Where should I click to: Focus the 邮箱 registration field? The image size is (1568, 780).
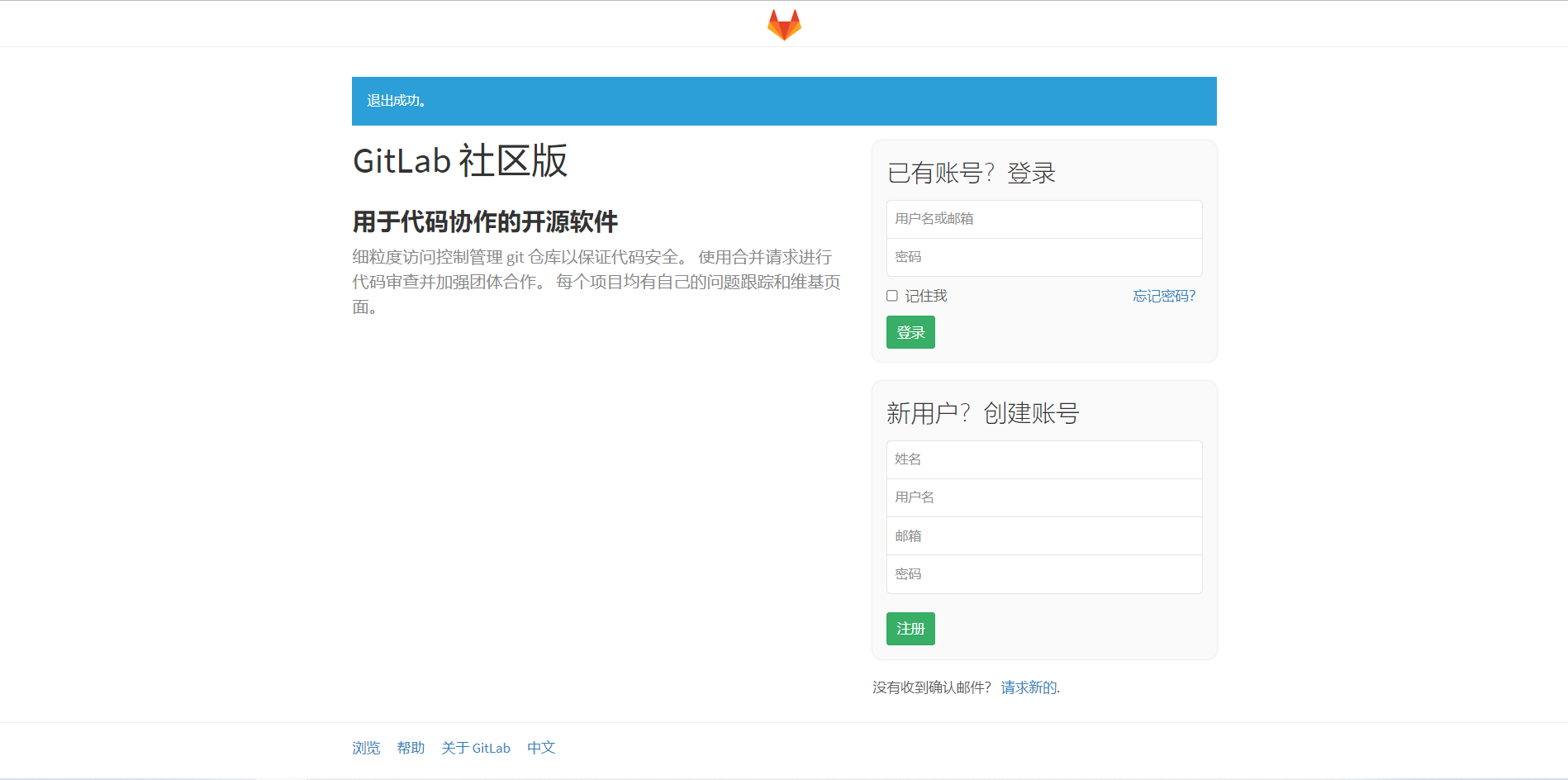click(1044, 536)
